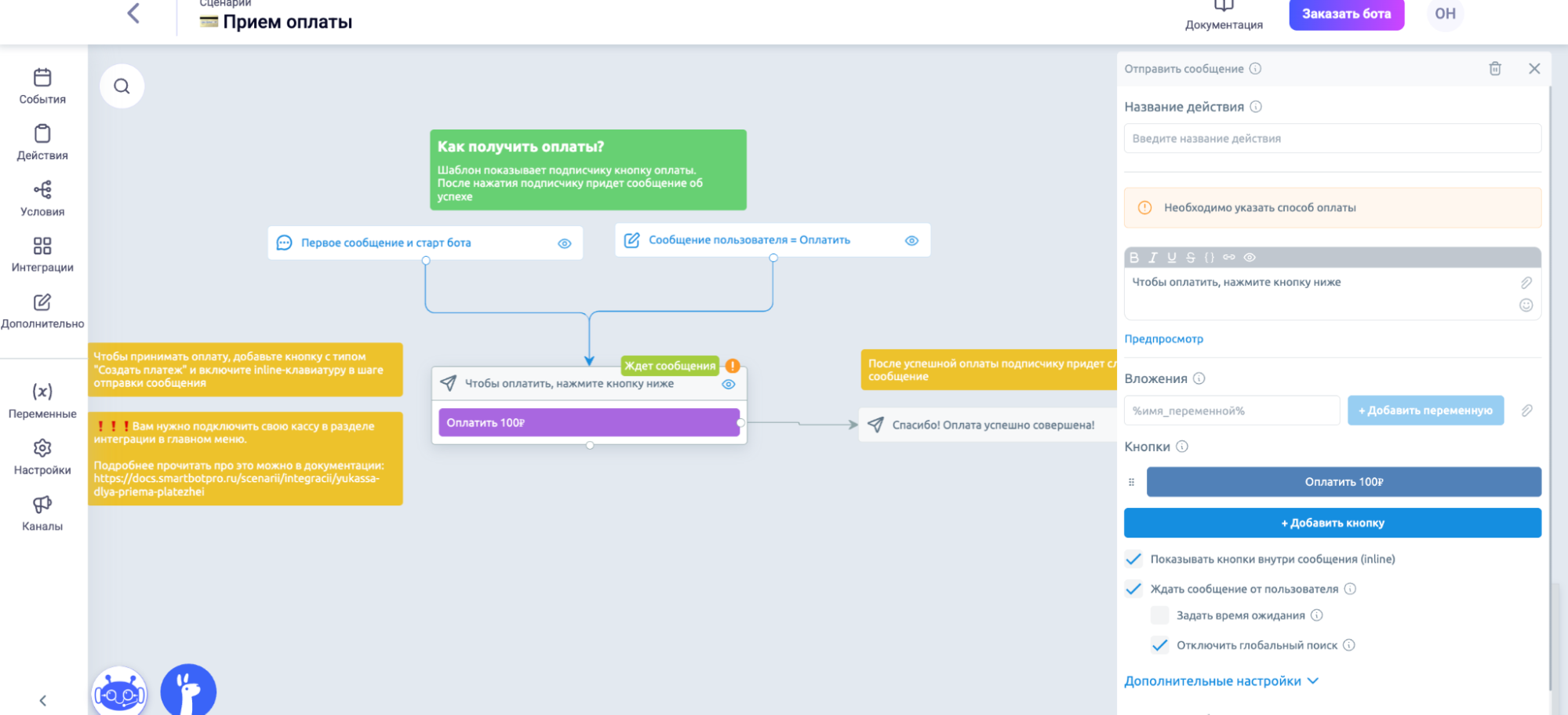Open the 'Переменные' sidebar section
This screenshot has width=1568, height=715.
(x=42, y=400)
